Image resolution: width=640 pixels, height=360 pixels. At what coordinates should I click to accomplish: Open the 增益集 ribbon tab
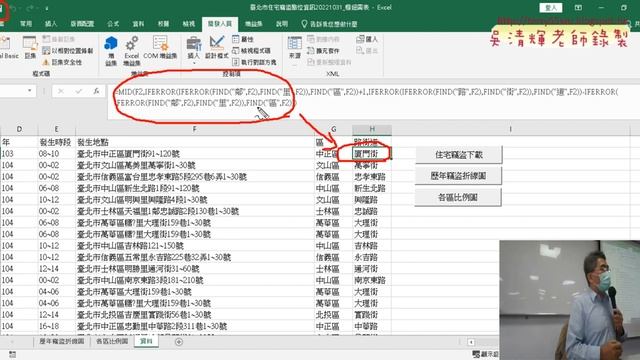coord(253,24)
